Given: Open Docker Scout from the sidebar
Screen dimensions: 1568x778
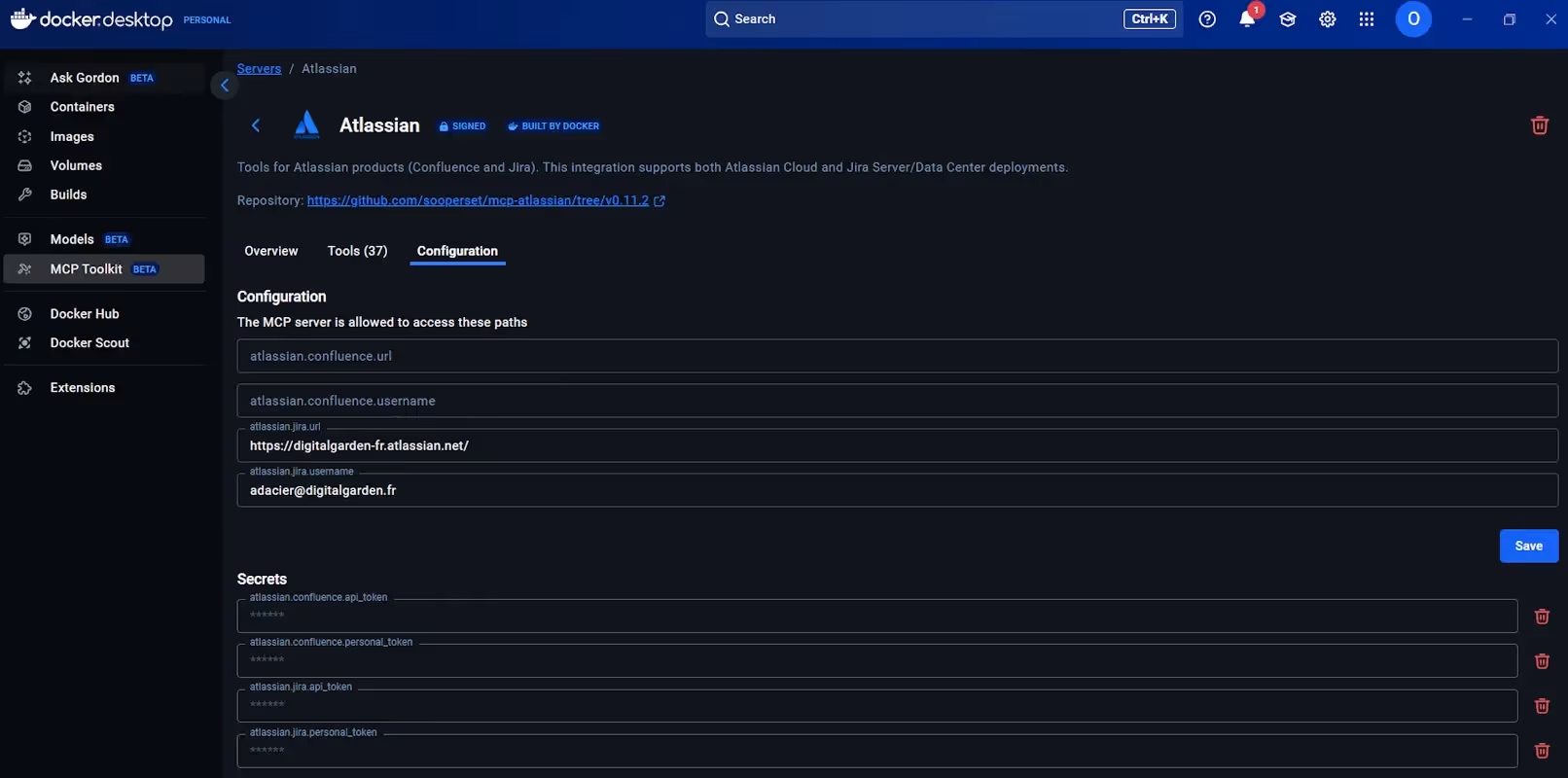Looking at the screenshot, I should pyautogui.click(x=104, y=343).
